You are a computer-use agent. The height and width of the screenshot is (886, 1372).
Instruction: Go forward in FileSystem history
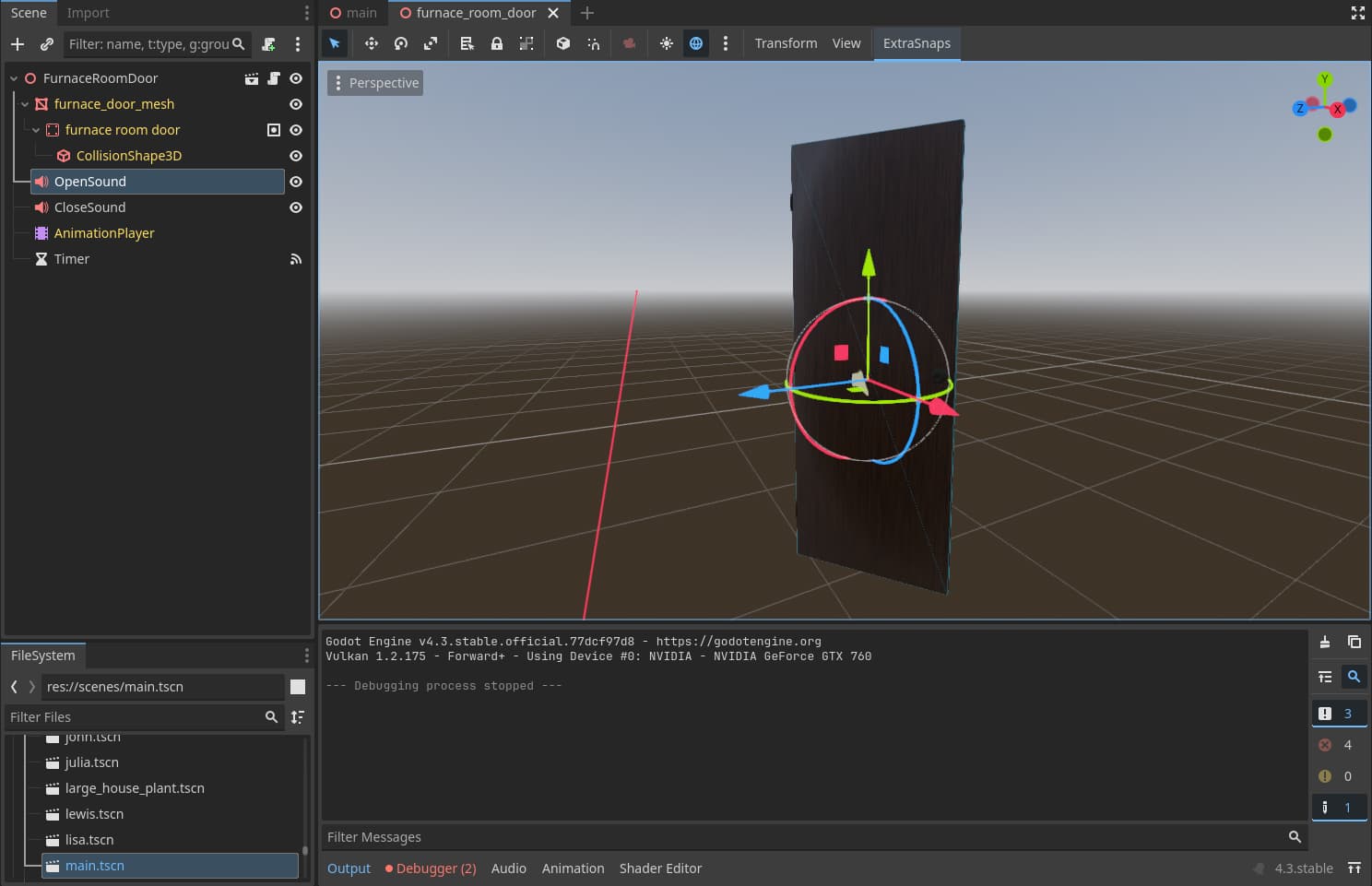pyautogui.click(x=32, y=687)
